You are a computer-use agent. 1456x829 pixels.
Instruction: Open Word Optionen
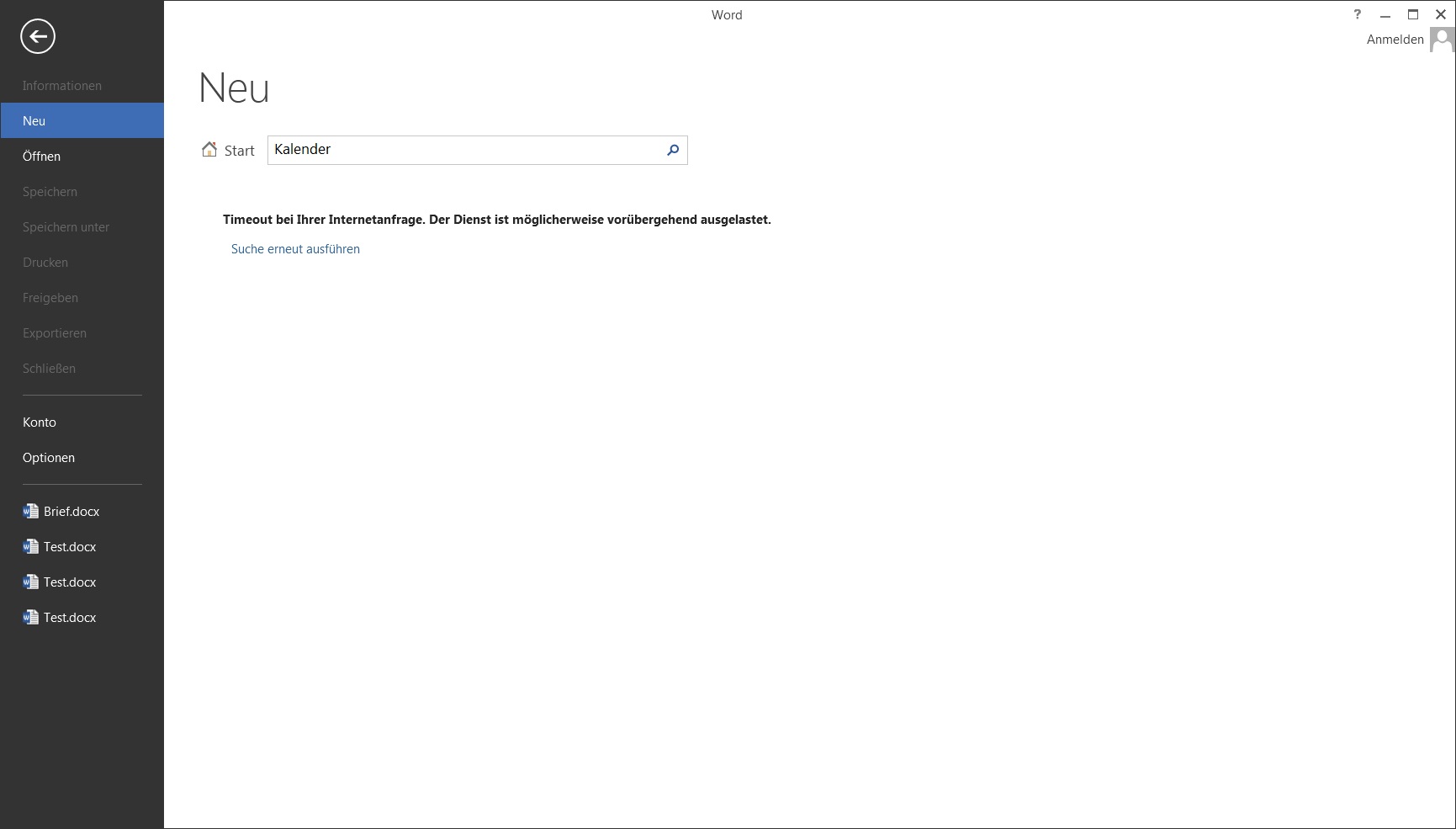coord(49,458)
